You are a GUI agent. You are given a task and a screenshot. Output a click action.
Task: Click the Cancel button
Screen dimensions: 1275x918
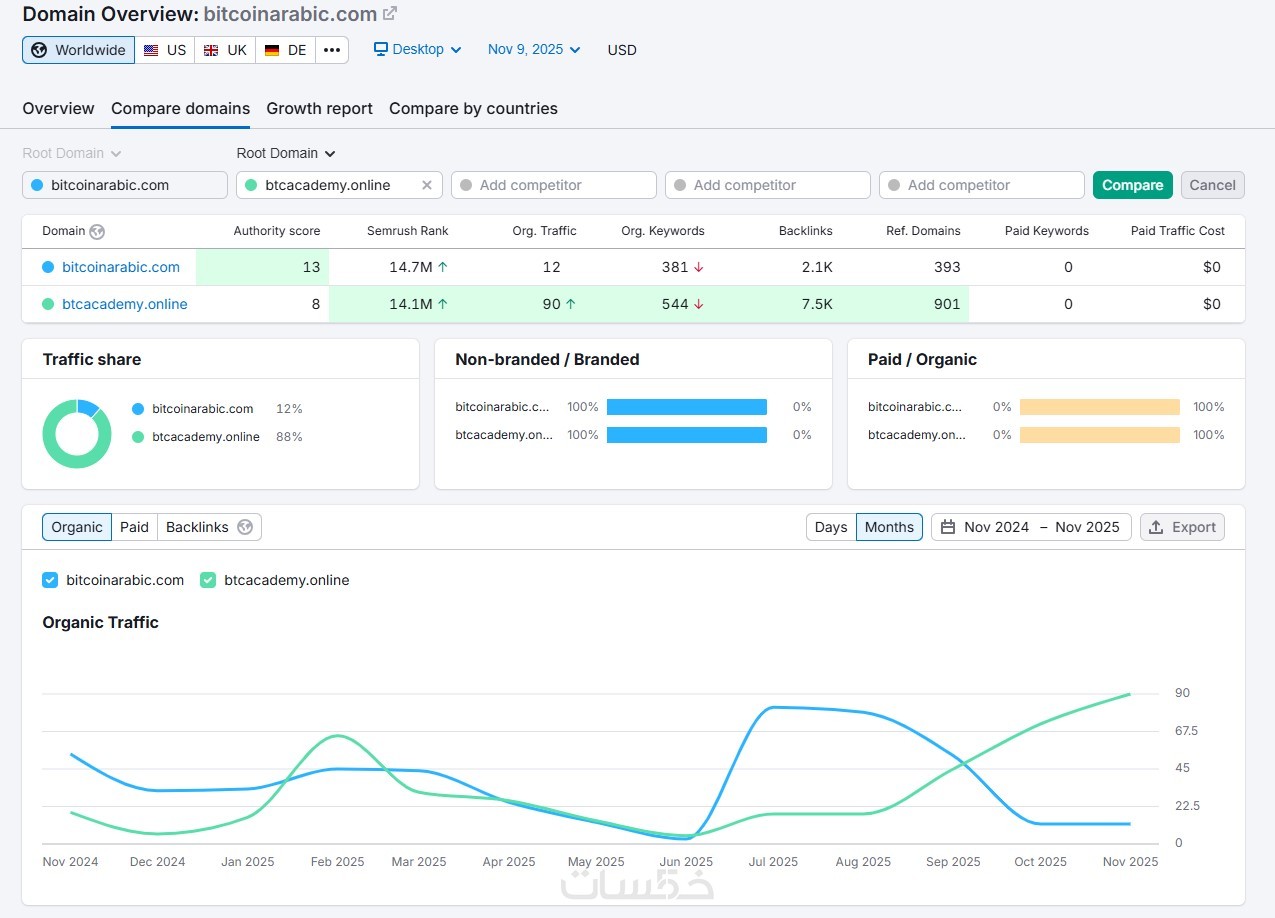1212,185
